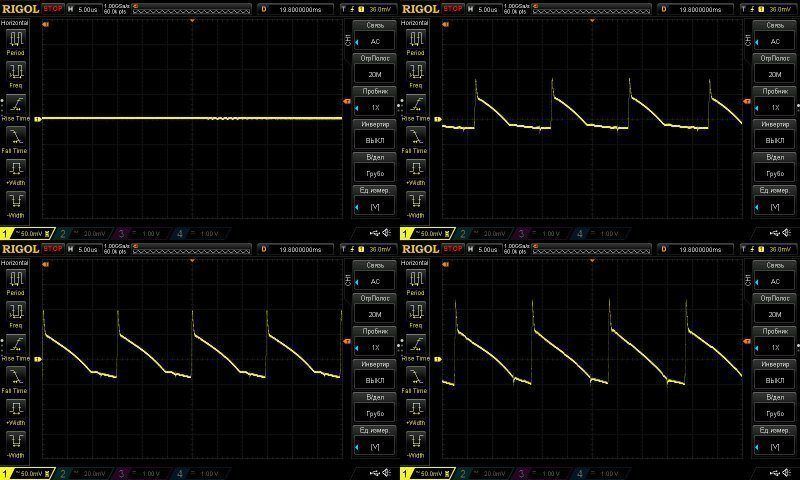Select Period measurement in bottom-left scope
The width and height of the screenshot is (800, 480).
pos(16,282)
